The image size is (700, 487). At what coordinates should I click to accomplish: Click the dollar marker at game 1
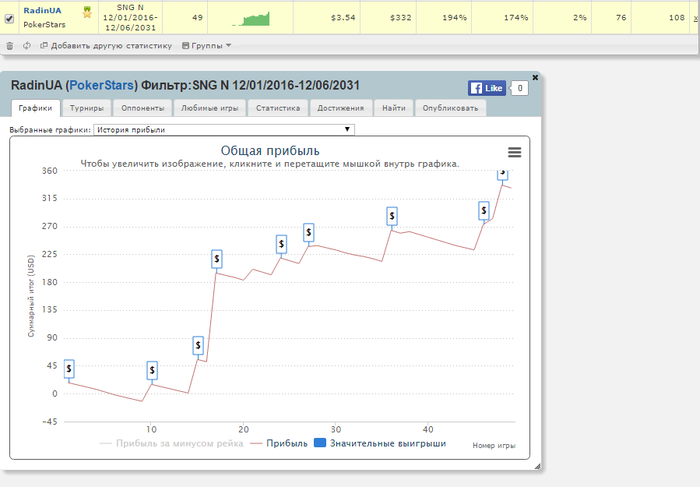[x=69, y=369]
